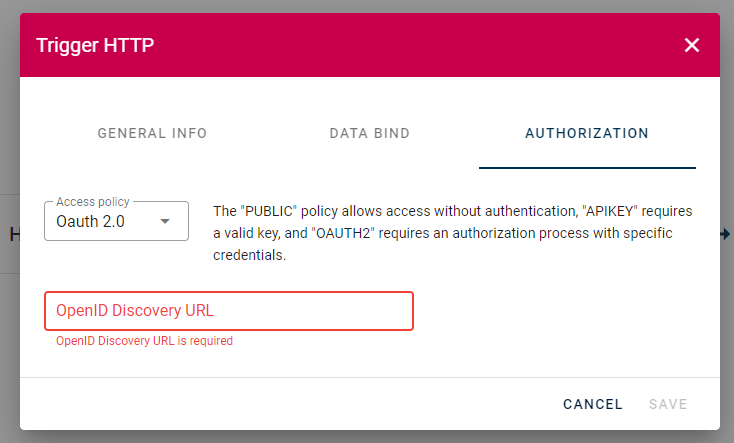Select the Authorization tab
The image size is (734, 443).
[x=587, y=133]
